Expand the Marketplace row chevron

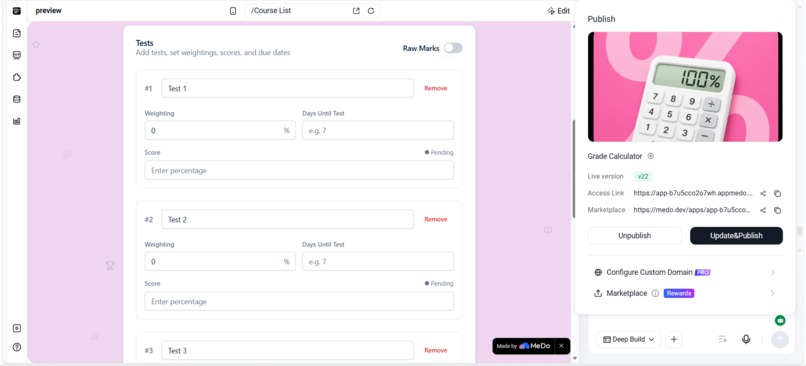[x=772, y=294]
